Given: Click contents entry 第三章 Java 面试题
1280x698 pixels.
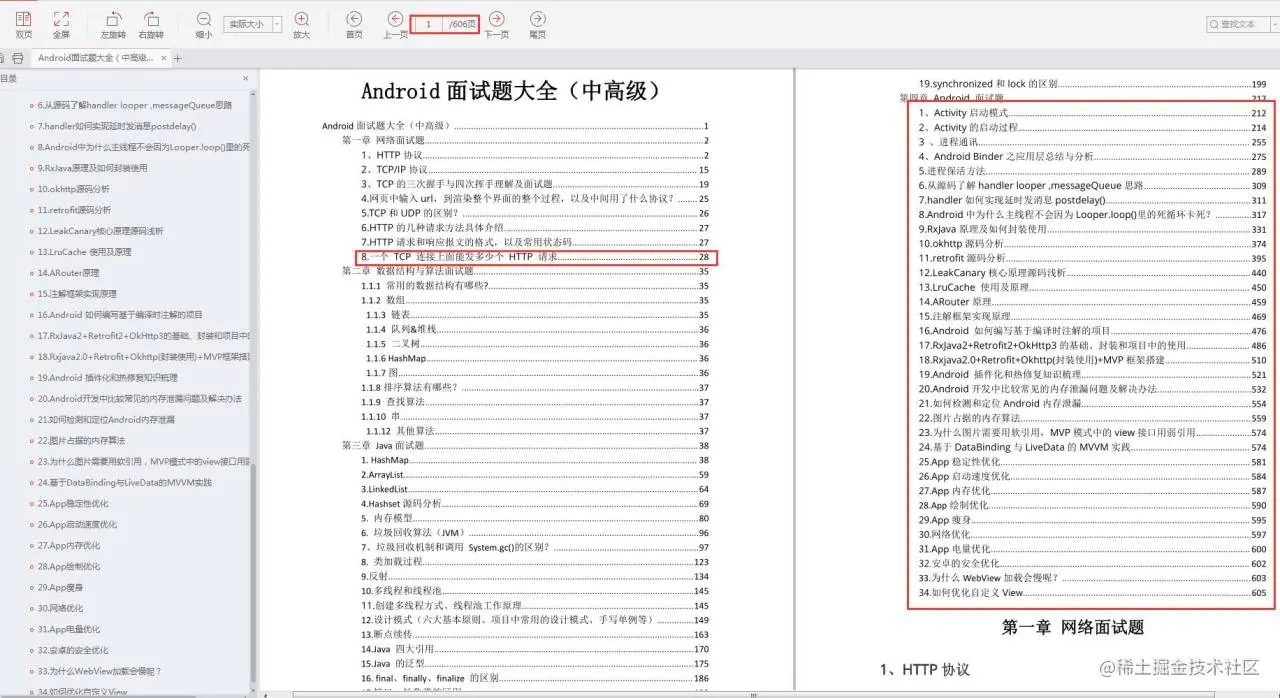Looking at the screenshot, I should pos(525,446).
